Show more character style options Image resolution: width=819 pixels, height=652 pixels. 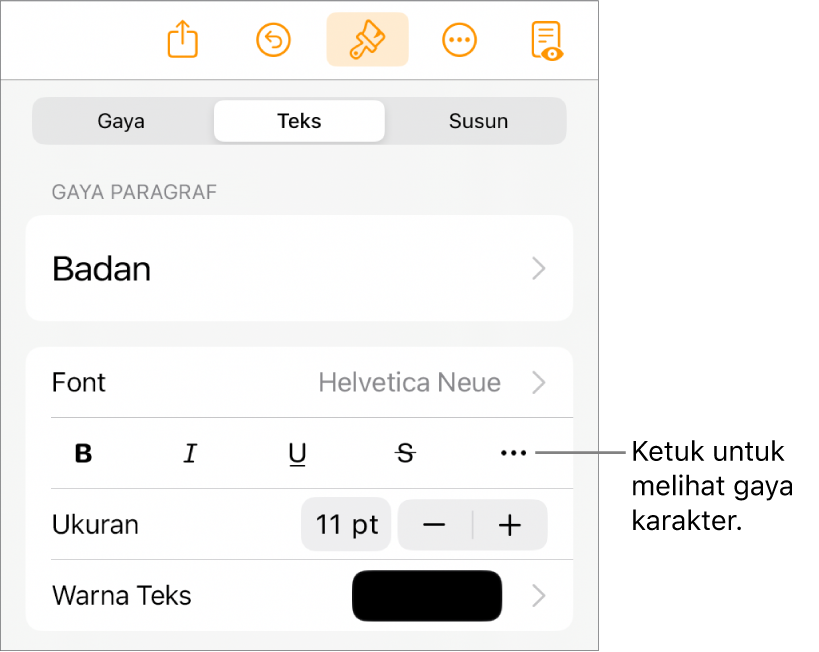(513, 453)
